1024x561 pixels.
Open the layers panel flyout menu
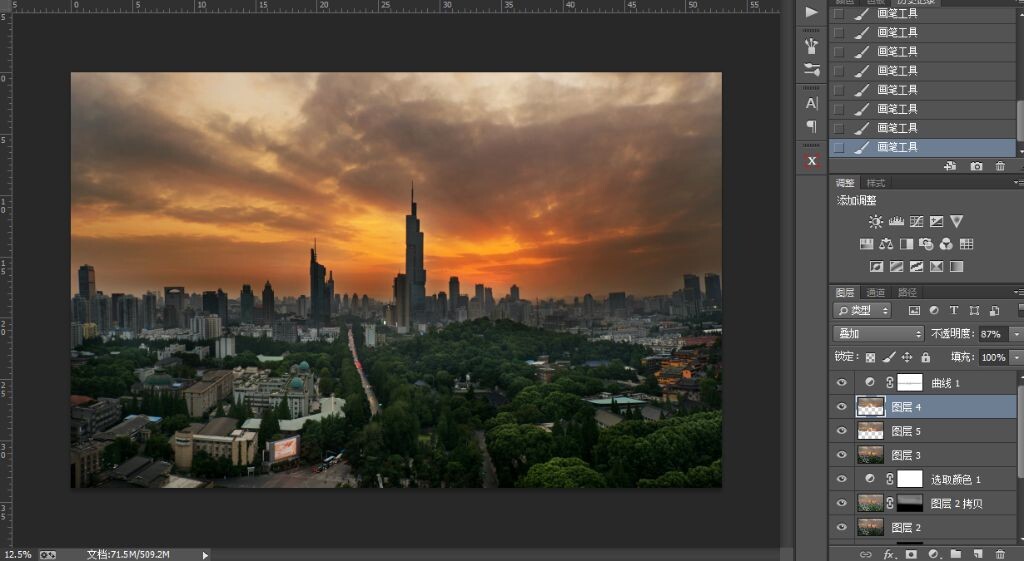1017,293
